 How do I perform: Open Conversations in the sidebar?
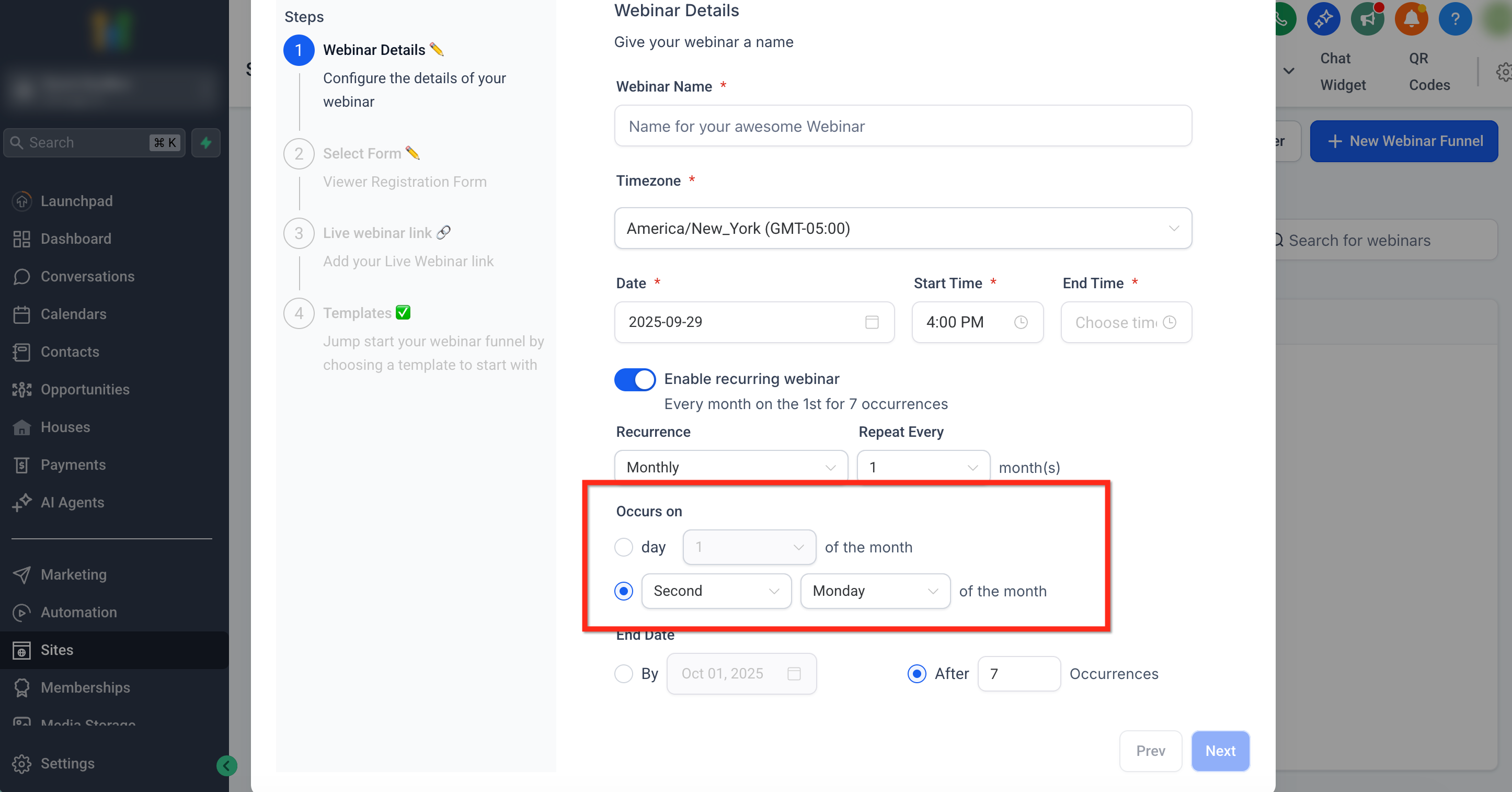[x=87, y=277]
